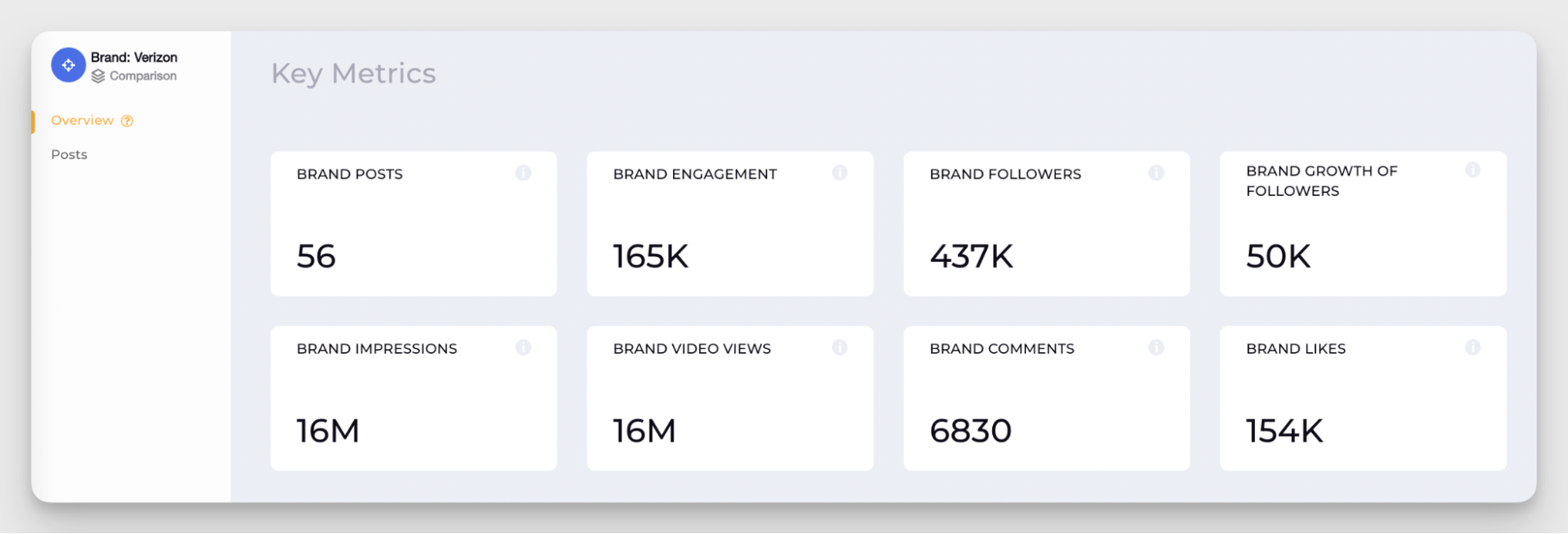Show info for Brand Likes card
The image size is (1568, 534).
click(1472, 347)
